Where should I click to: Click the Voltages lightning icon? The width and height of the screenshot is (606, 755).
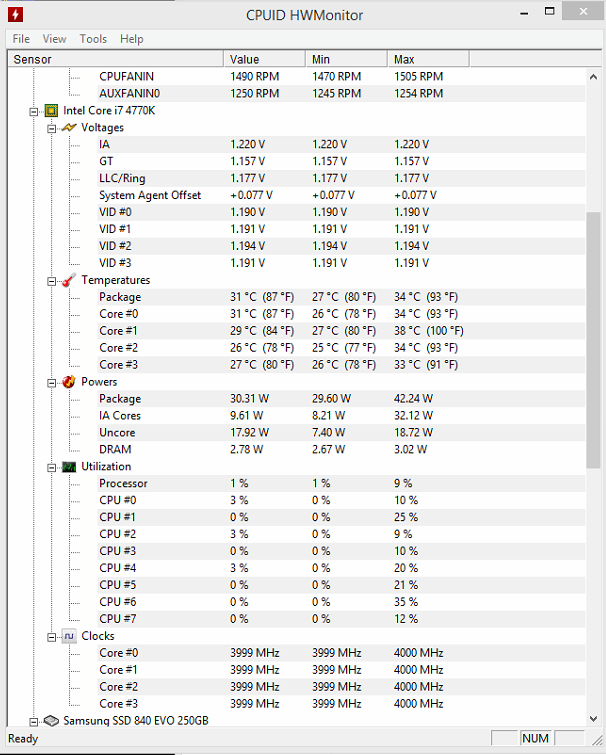click(69, 128)
